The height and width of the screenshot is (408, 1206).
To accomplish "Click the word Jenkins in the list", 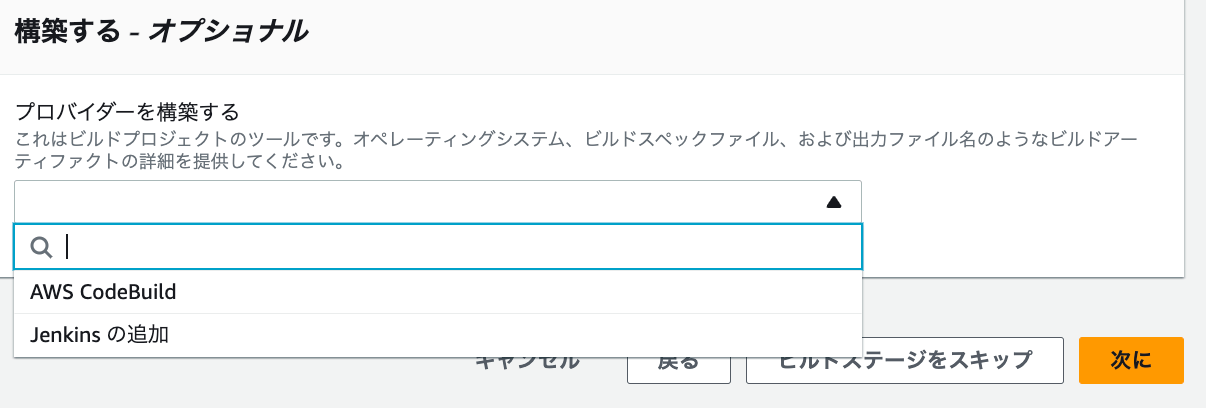I will coord(65,335).
